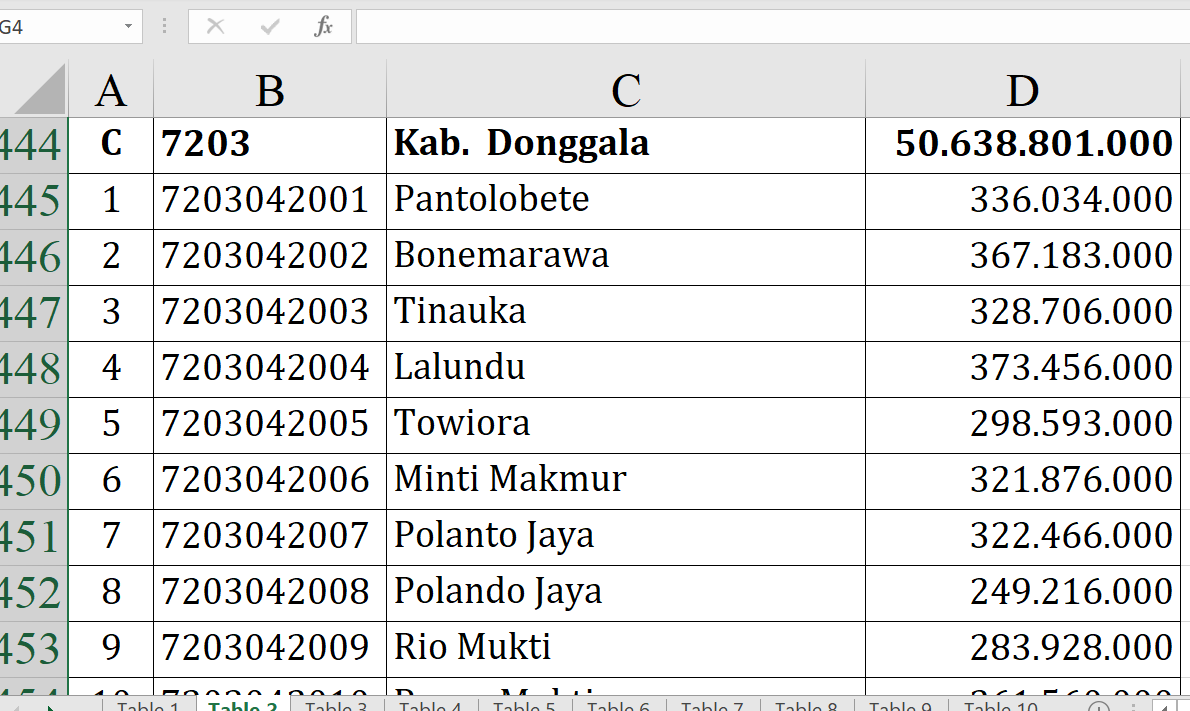Go to the Table 8 sheet tab
Viewport: 1190px width, 711px height.
(806, 706)
